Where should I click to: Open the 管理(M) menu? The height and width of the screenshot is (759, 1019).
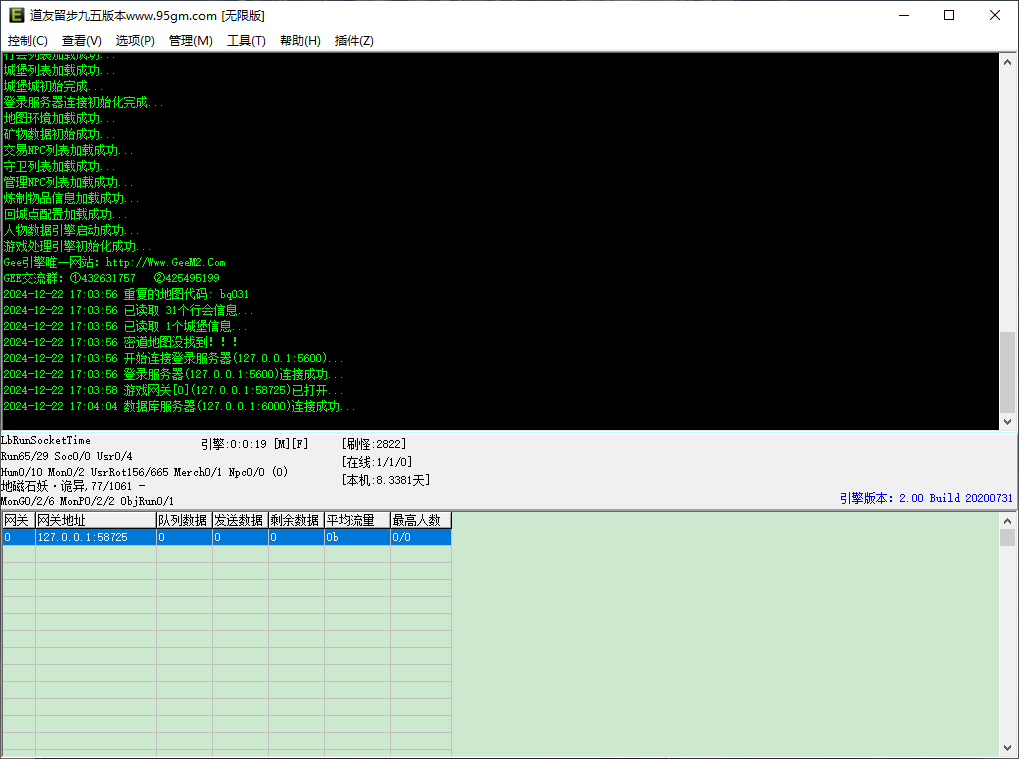pyautogui.click(x=190, y=40)
